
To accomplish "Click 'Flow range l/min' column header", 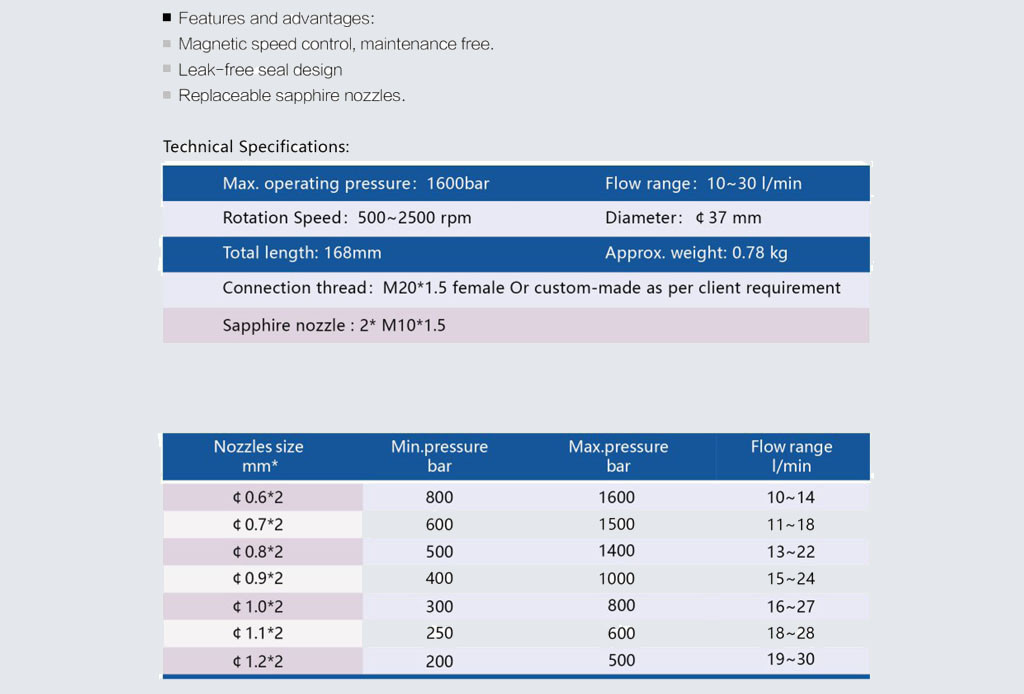I will [x=792, y=456].
